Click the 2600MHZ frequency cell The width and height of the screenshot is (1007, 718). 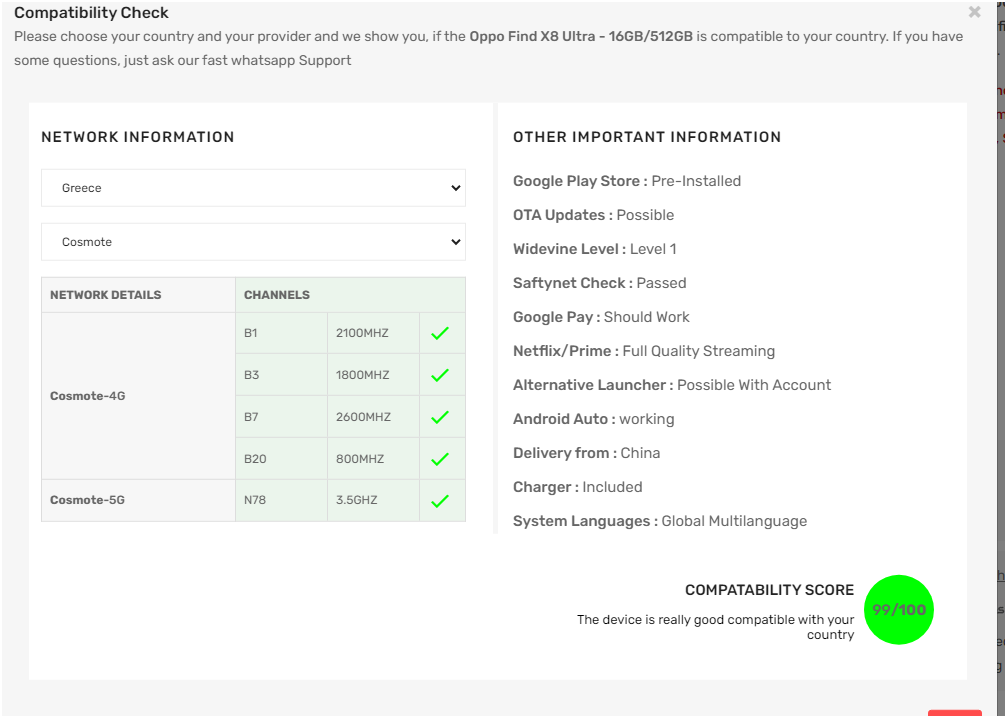tap(373, 417)
